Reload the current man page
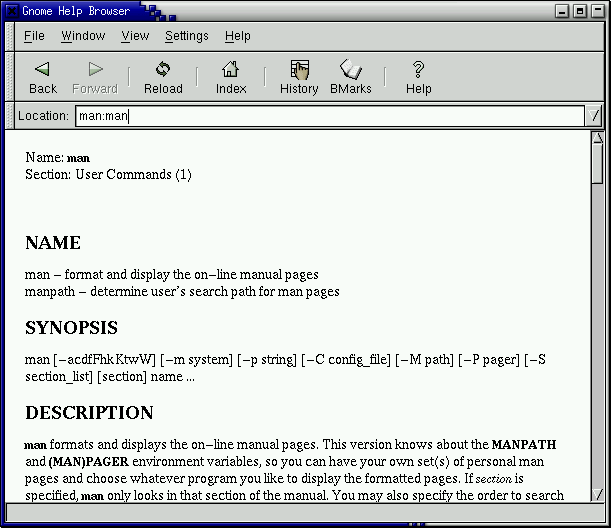 (x=163, y=77)
